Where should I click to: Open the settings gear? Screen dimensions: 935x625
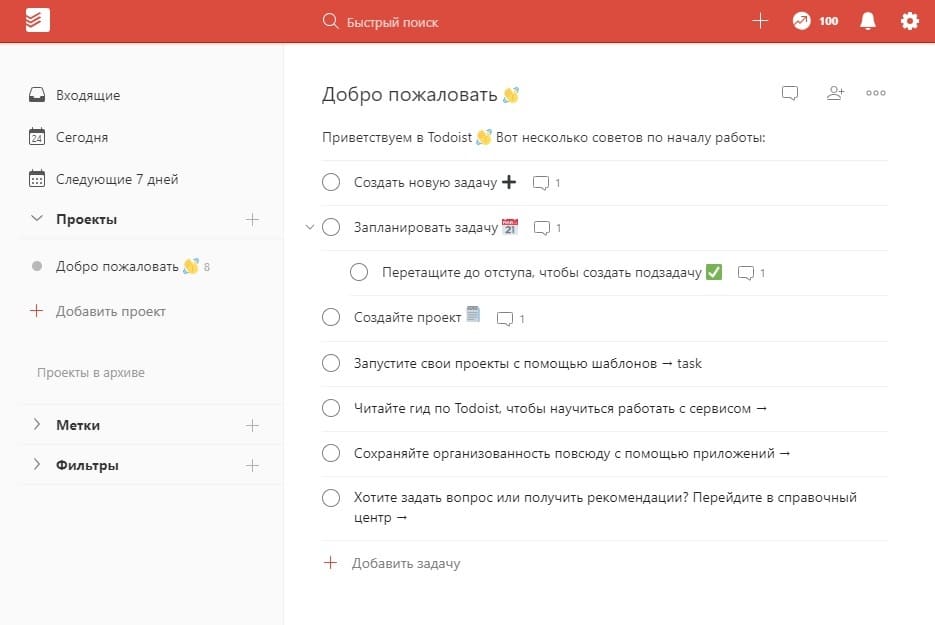coord(908,19)
